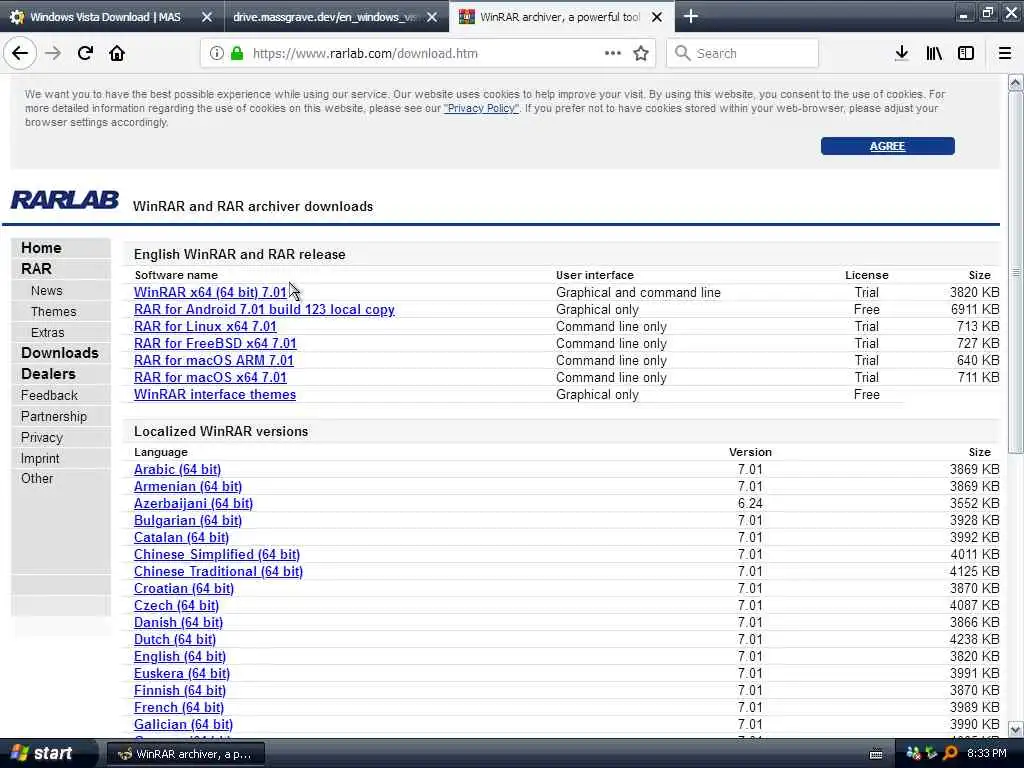This screenshot has height=768, width=1024.
Task: Close the Windows Vista Download tab
Action: click(x=207, y=17)
